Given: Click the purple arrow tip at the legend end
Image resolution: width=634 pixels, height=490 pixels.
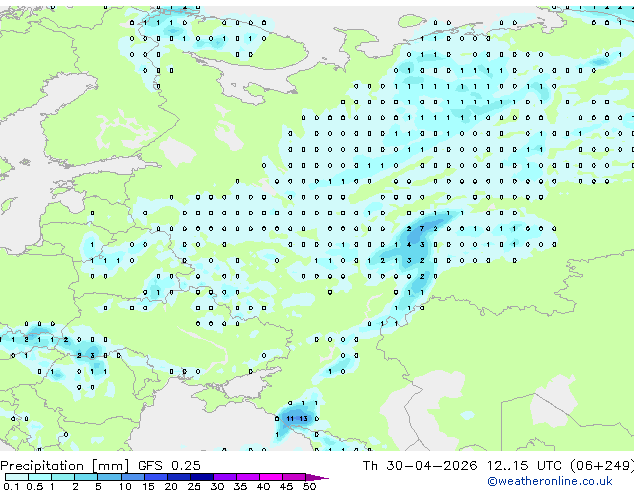Looking at the screenshot, I should click(317, 477).
